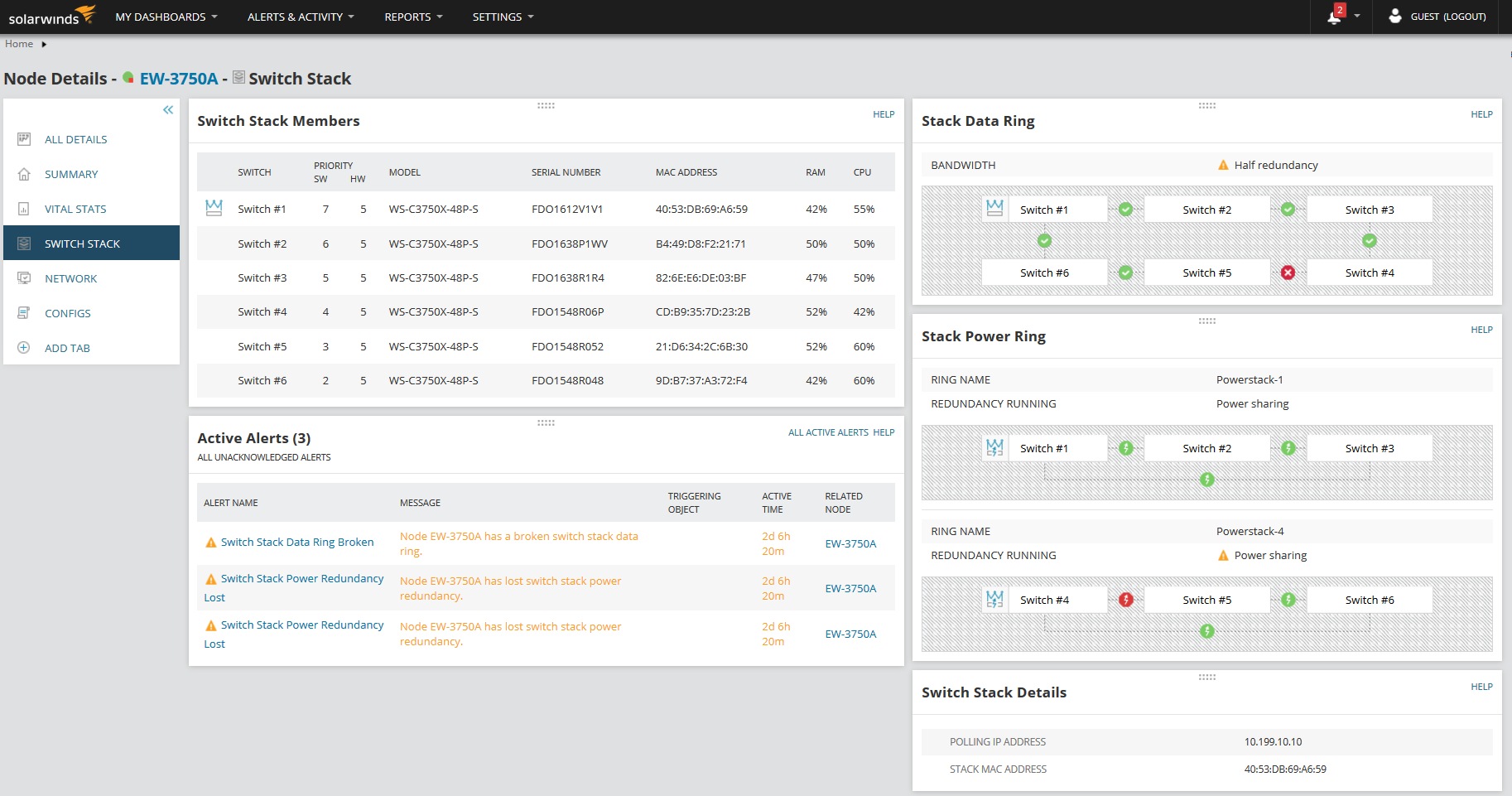The image size is (1512, 796).
Task: Click MAC address 82:6E:E6:DE:03:BF
Action: coord(701,277)
